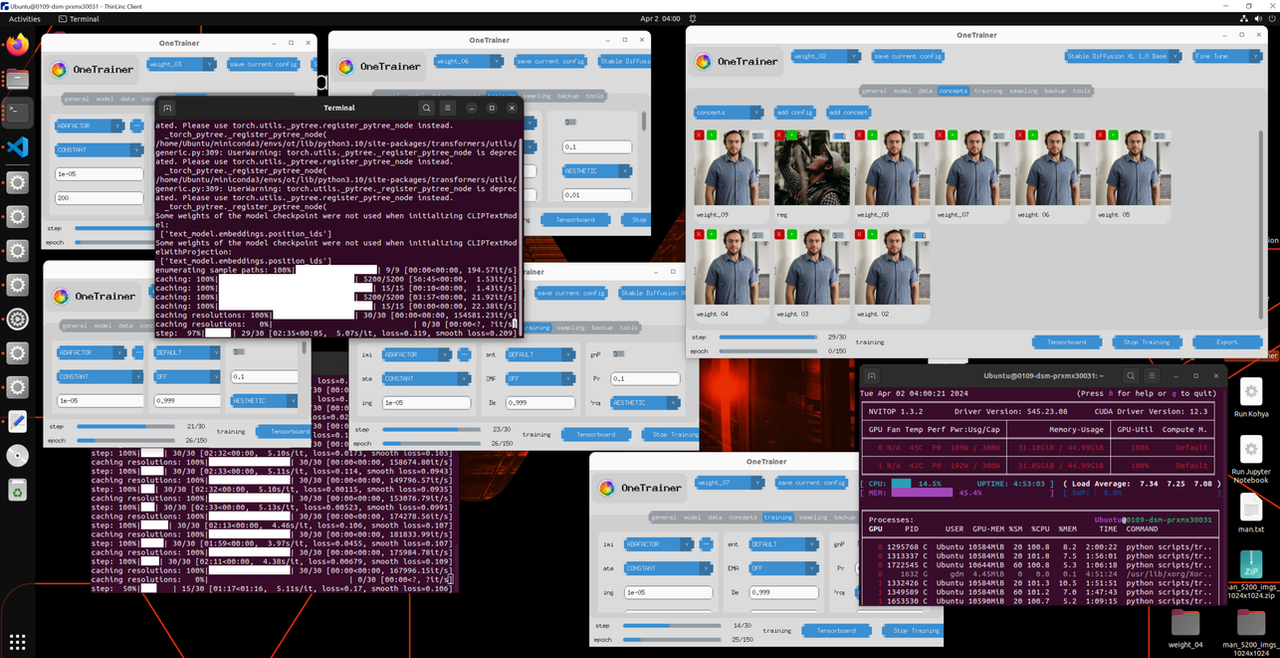Click the add concept button
Image resolution: width=1280 pixels, height=658 pixels.
(x=848, y=112)
